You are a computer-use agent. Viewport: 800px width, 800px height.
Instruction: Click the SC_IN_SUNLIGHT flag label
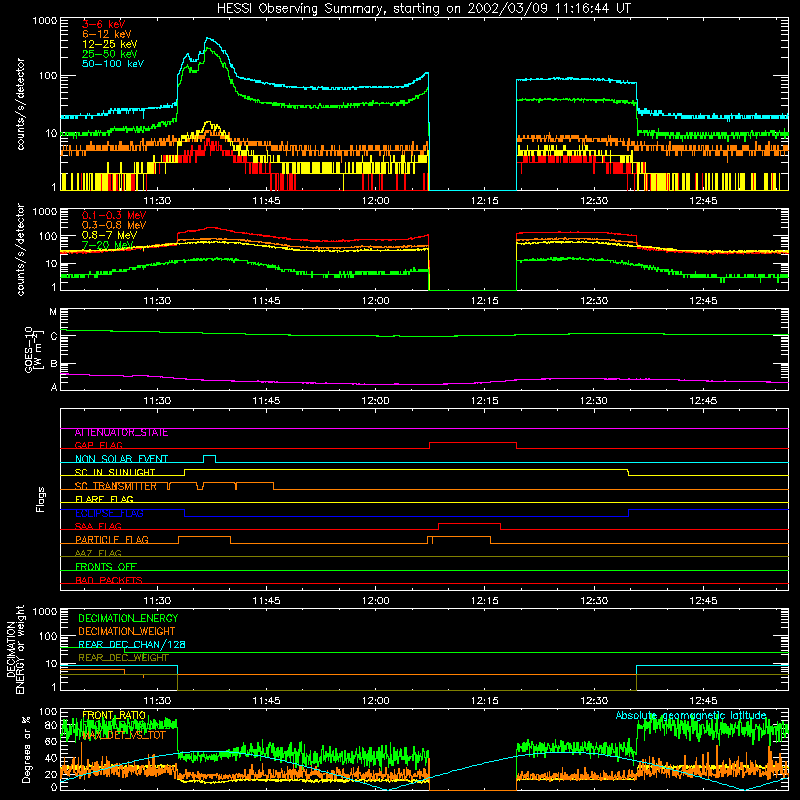point(115,472)
